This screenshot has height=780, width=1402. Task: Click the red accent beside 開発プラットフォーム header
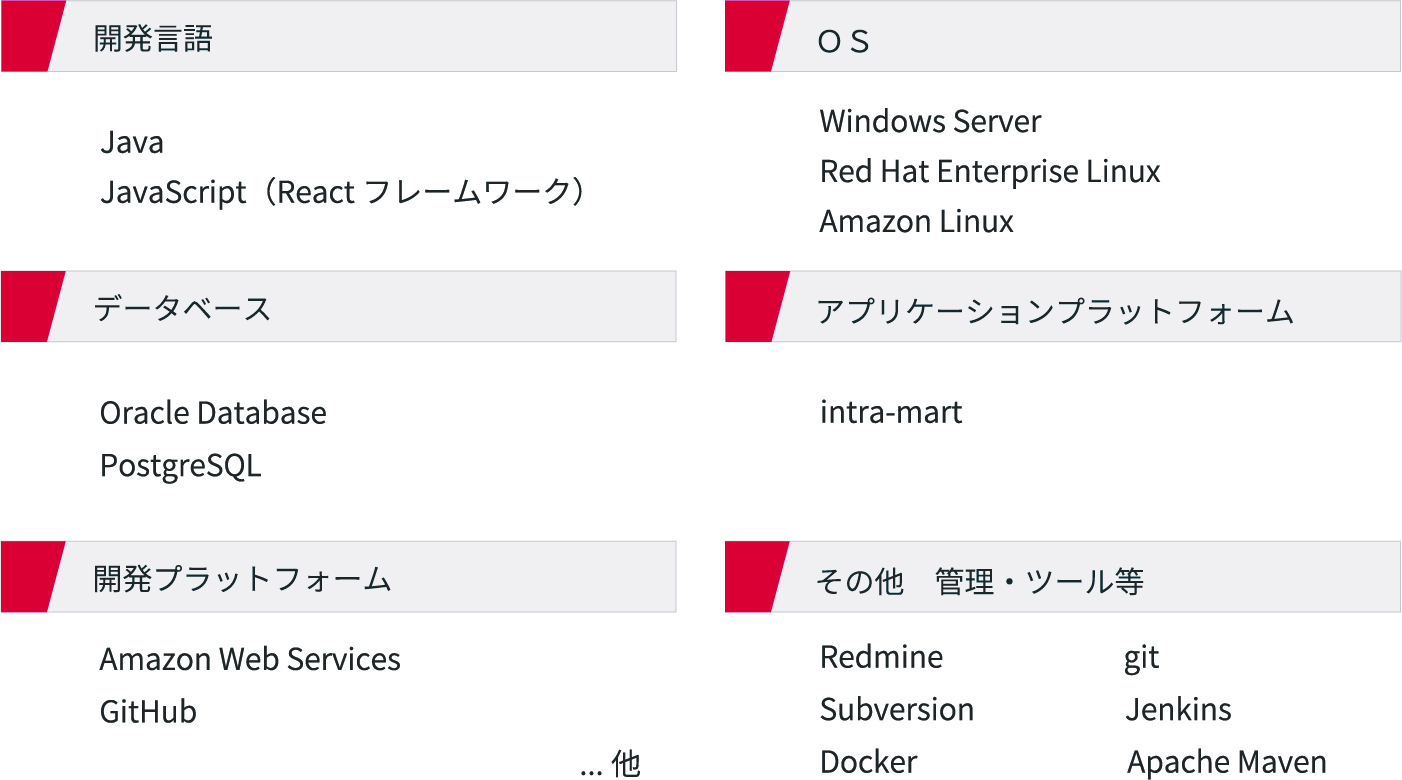28,577
